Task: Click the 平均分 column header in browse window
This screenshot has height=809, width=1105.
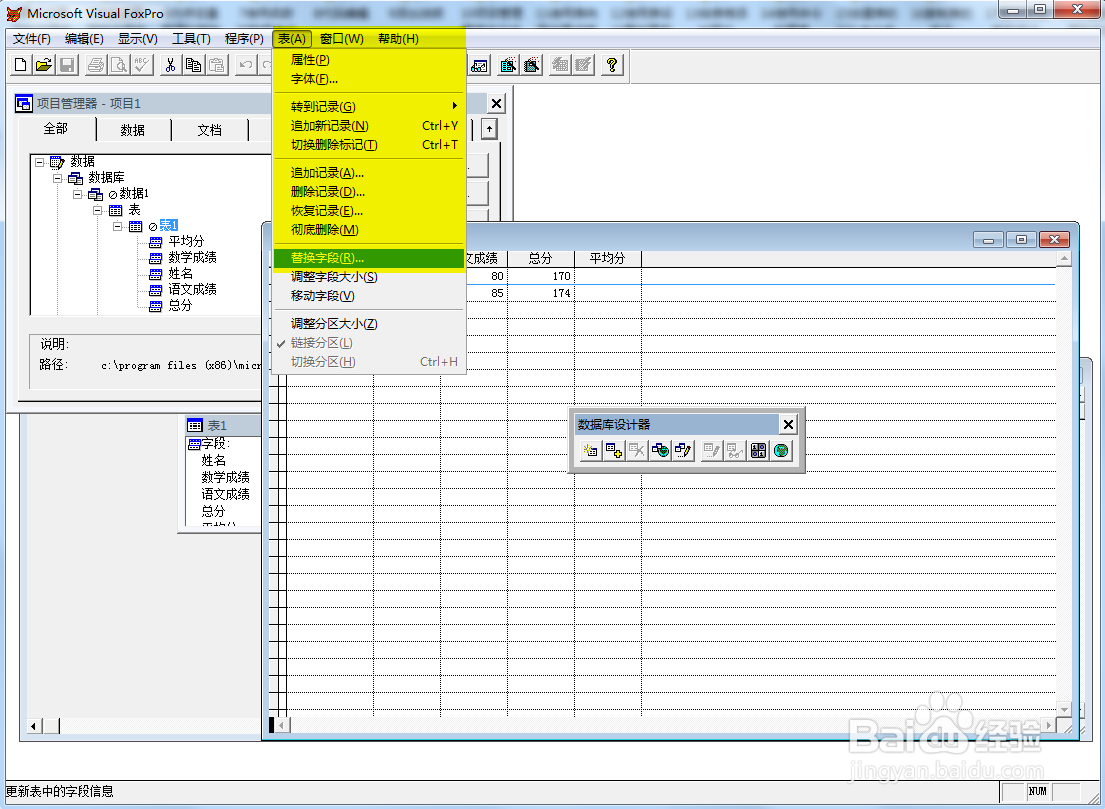Action: coord(607,259)
